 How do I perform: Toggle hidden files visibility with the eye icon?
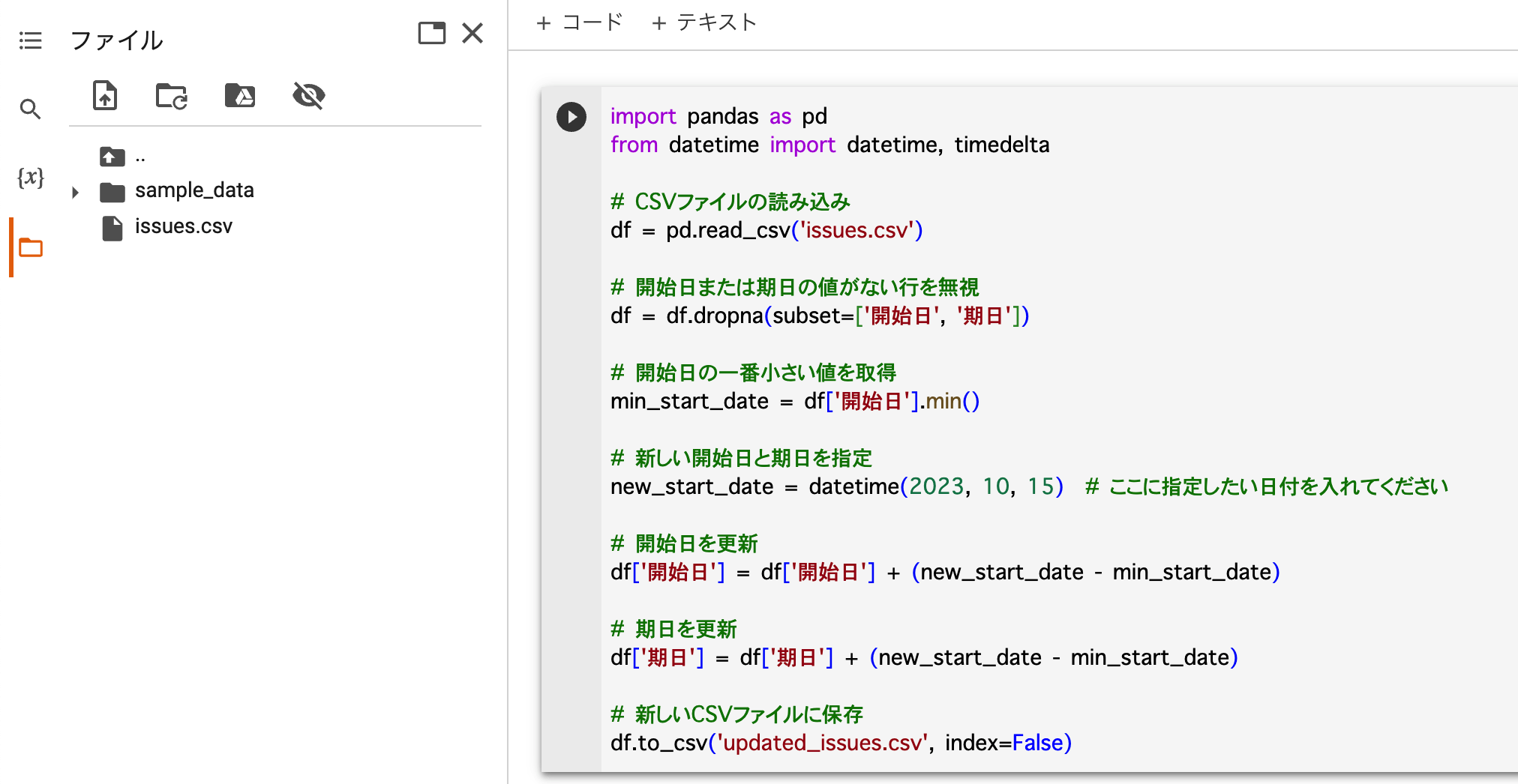tap(308, 96)
